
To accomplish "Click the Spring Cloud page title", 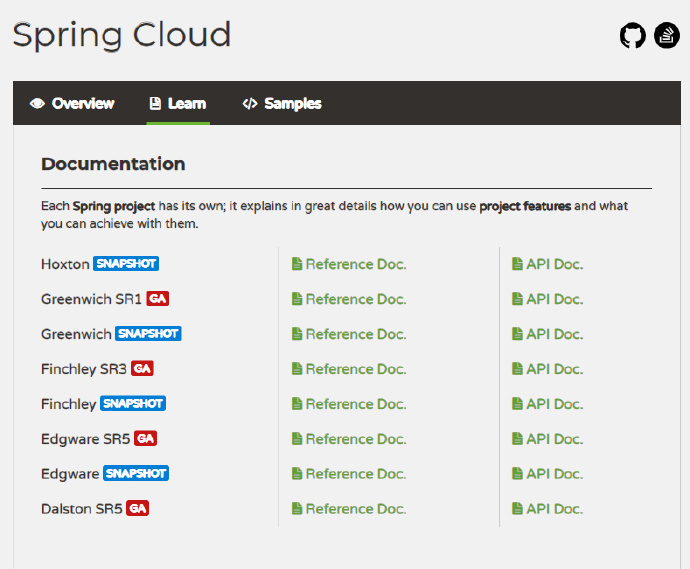I will click(x=122, y=35).
